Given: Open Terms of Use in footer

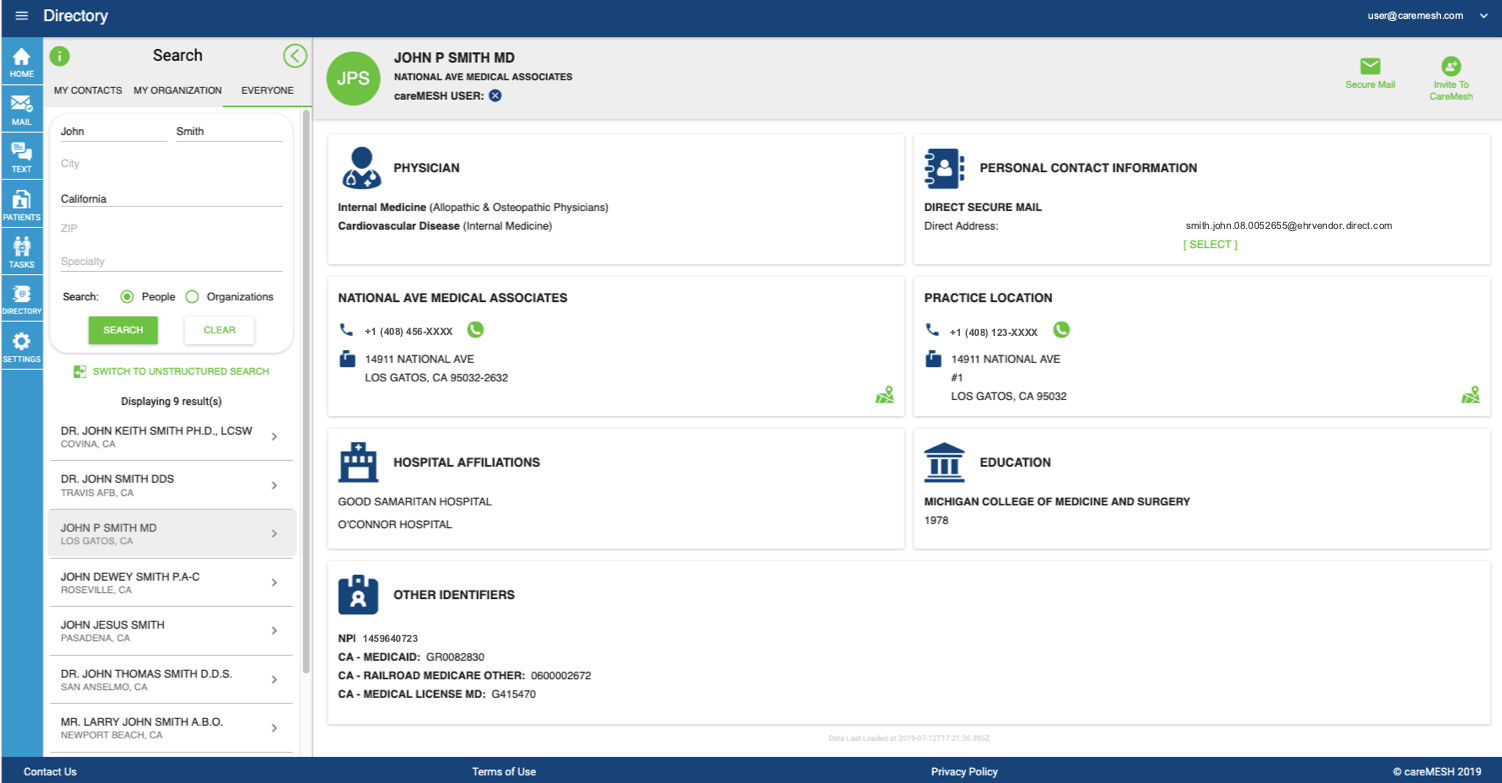Looking at the screenshot, I should (x=504, y=771).
